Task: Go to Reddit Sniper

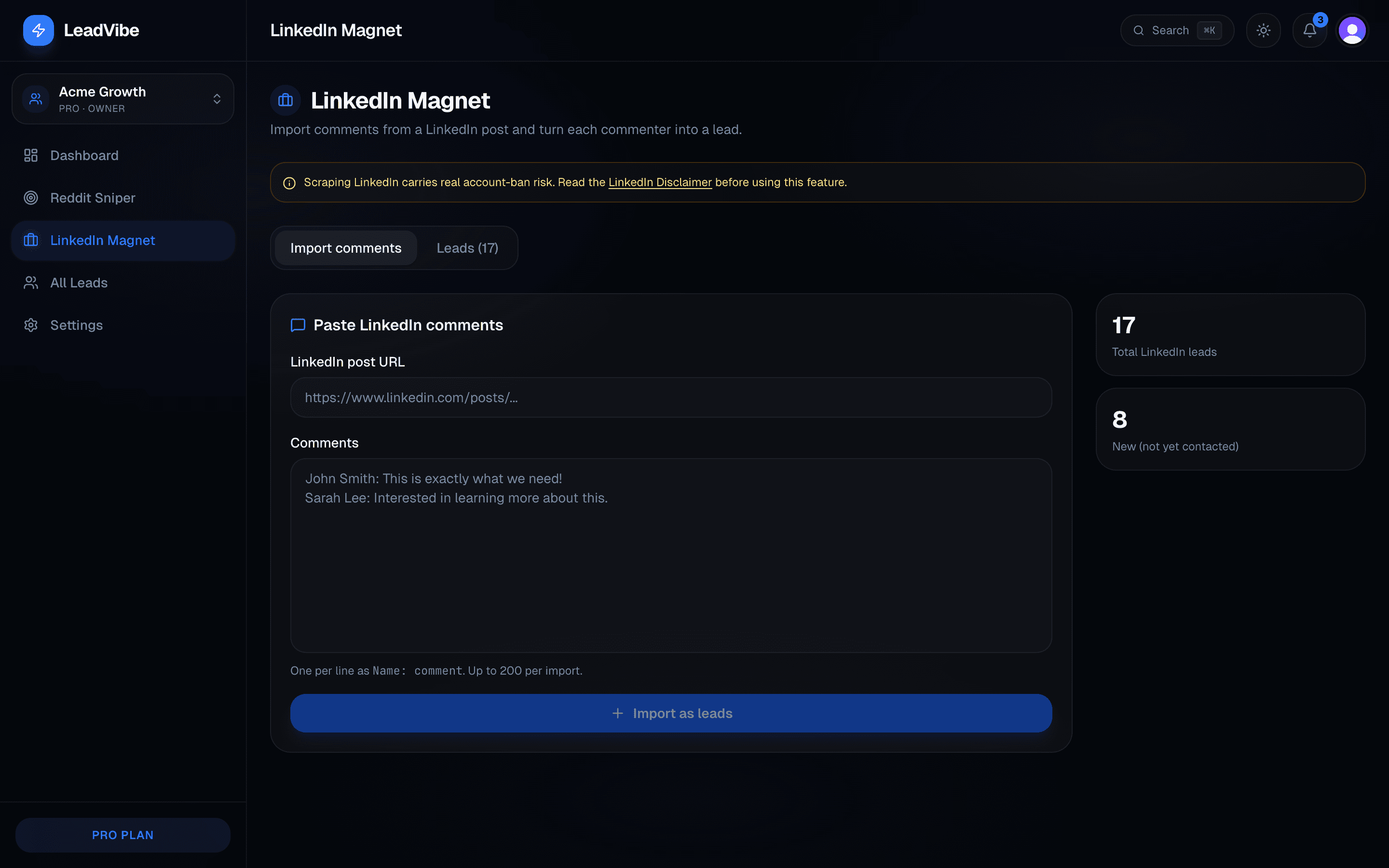Action: point(123,198)
